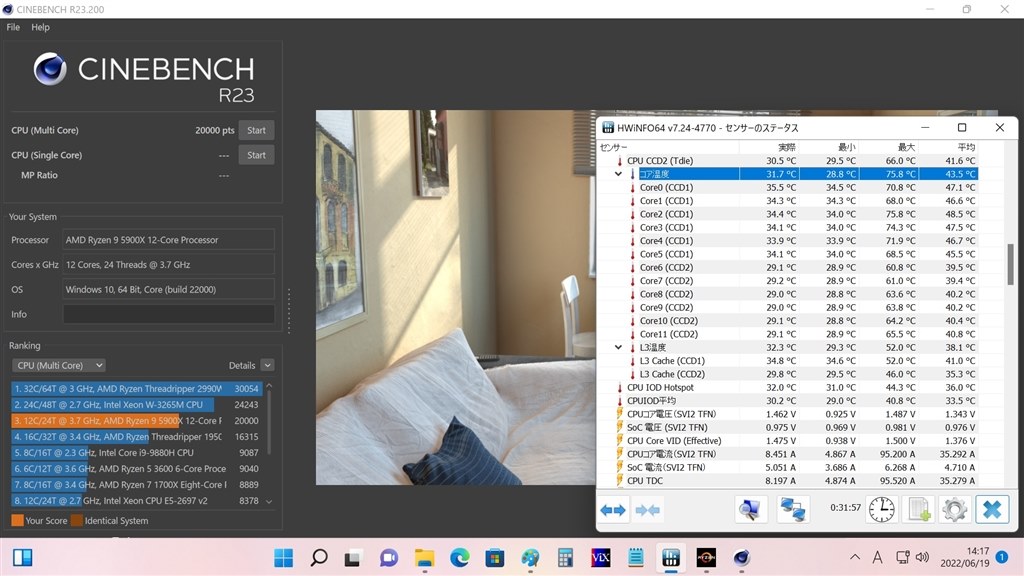Close HWiNFO sensors with blue X icon
This screenshot has height=576, width=1024.
(992, 509)
